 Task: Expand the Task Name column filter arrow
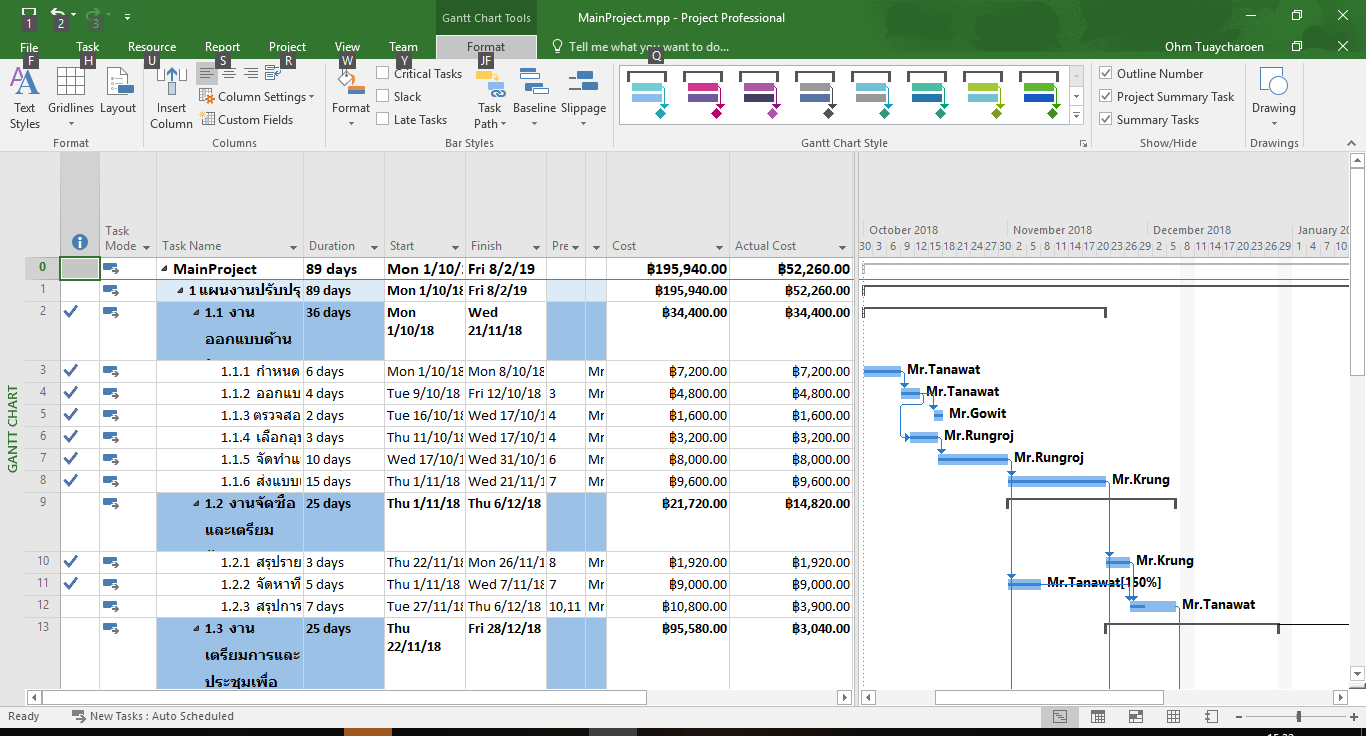[293, 247]
